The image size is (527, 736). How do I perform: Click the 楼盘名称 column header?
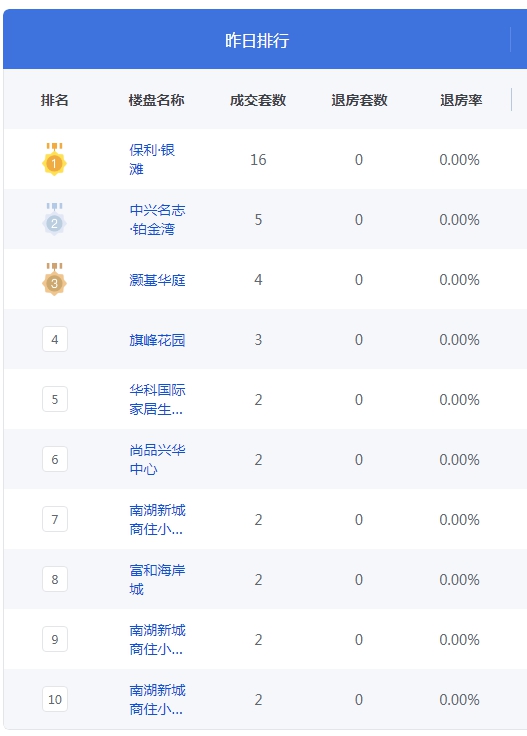point(156,100)
